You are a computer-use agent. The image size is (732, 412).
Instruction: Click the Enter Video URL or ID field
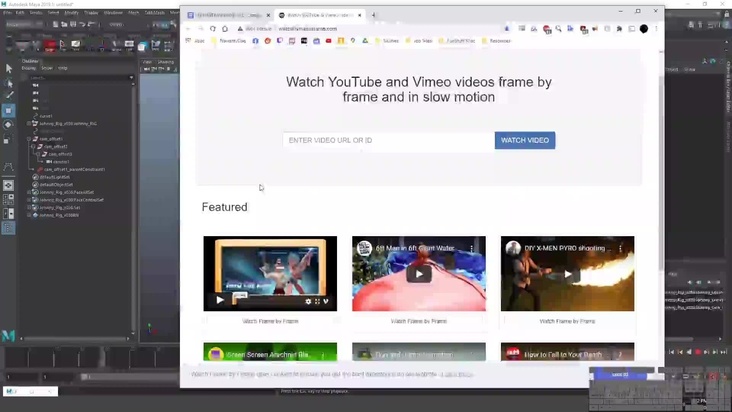(x=388, y=140)
